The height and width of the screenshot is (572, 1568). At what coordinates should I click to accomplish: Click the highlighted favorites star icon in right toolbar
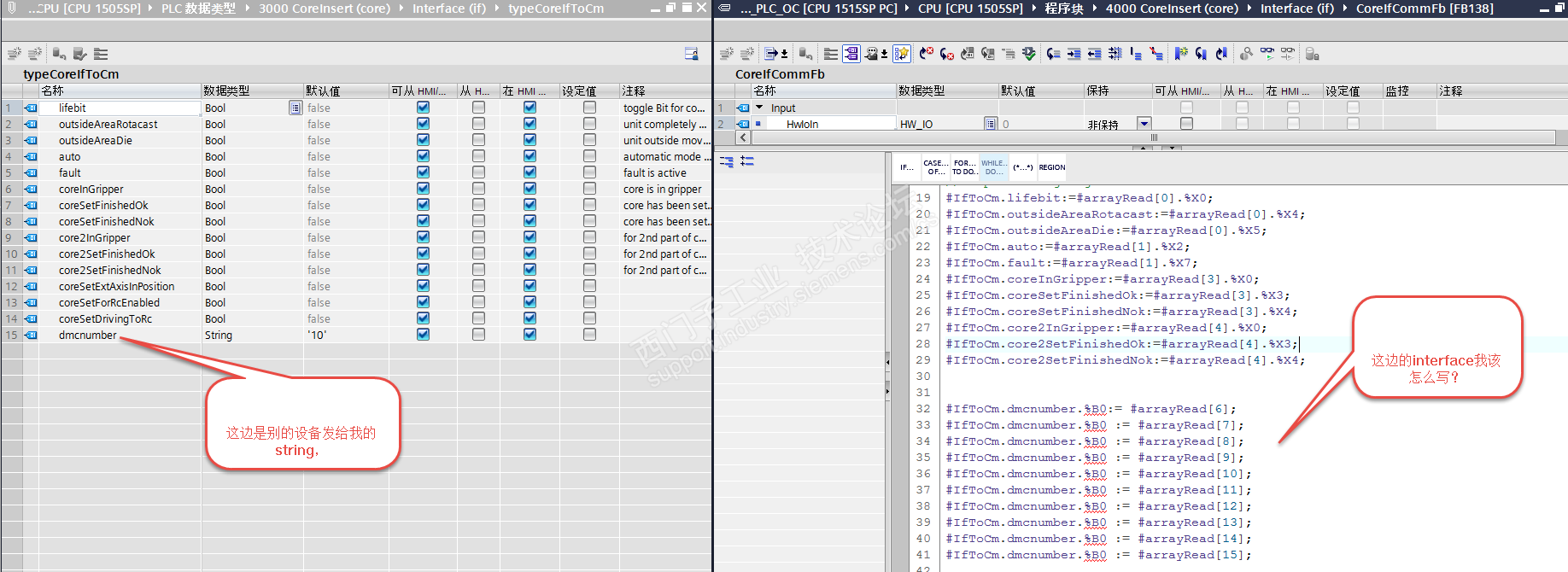click(x=902, y=54)
